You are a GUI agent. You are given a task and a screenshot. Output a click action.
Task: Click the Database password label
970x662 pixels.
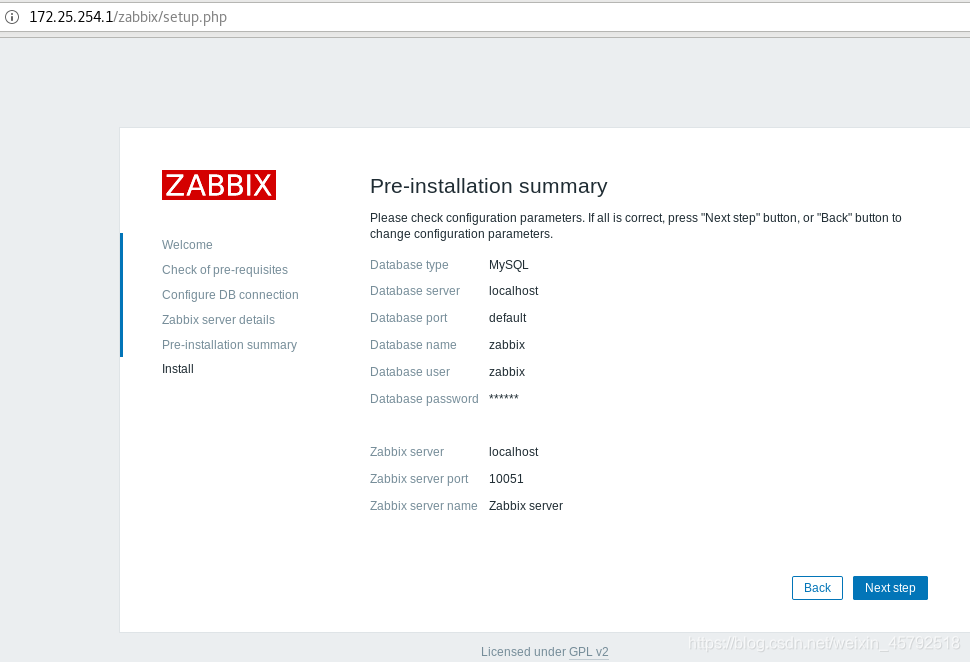(x=424, y=399)
